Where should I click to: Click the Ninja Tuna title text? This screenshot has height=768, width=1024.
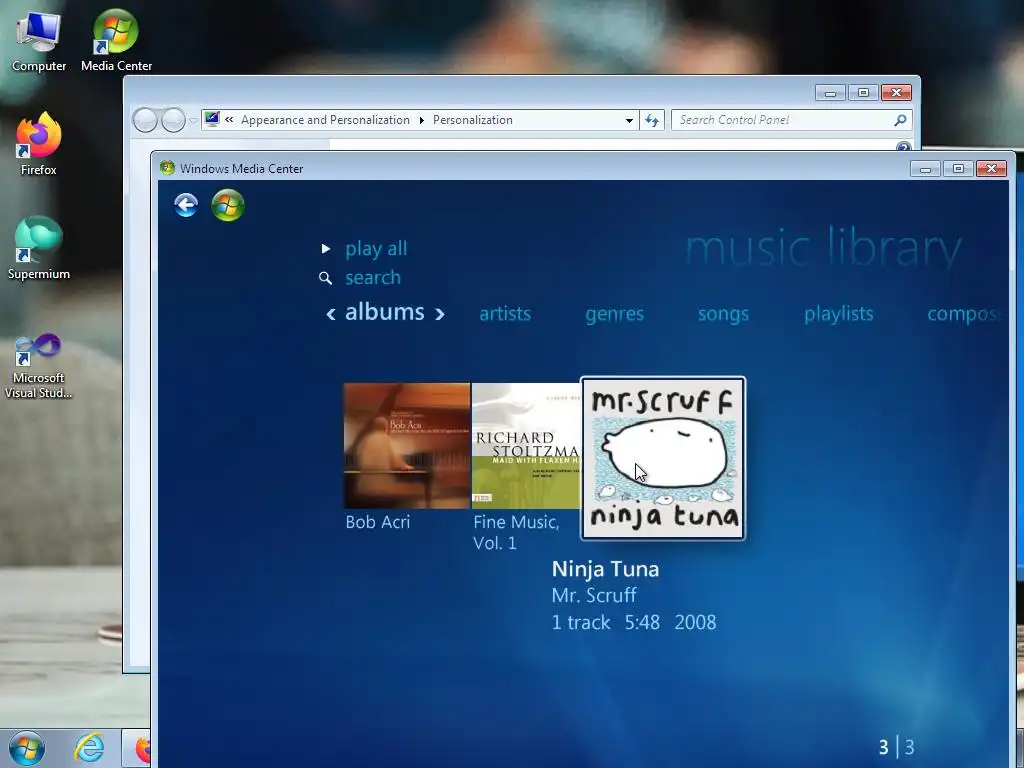click(x=605, y=569)
